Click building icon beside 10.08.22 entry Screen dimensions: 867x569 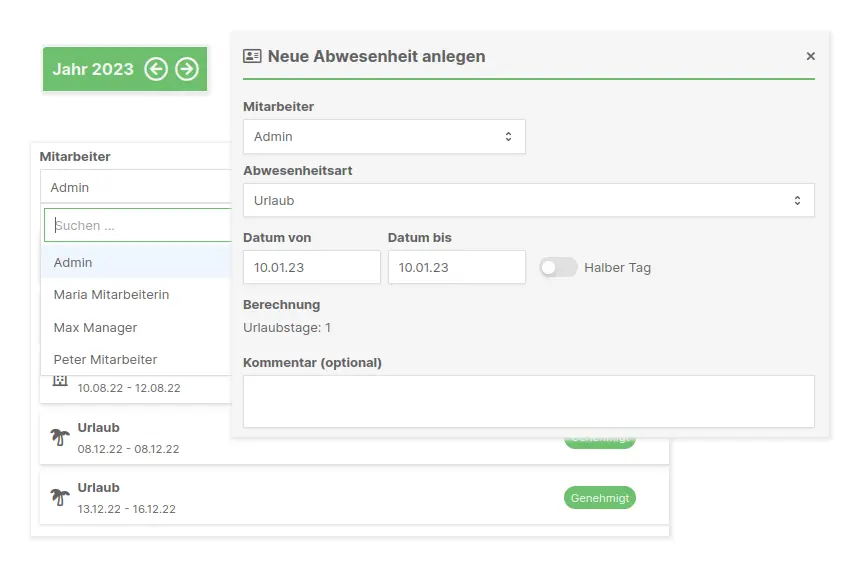60,380
